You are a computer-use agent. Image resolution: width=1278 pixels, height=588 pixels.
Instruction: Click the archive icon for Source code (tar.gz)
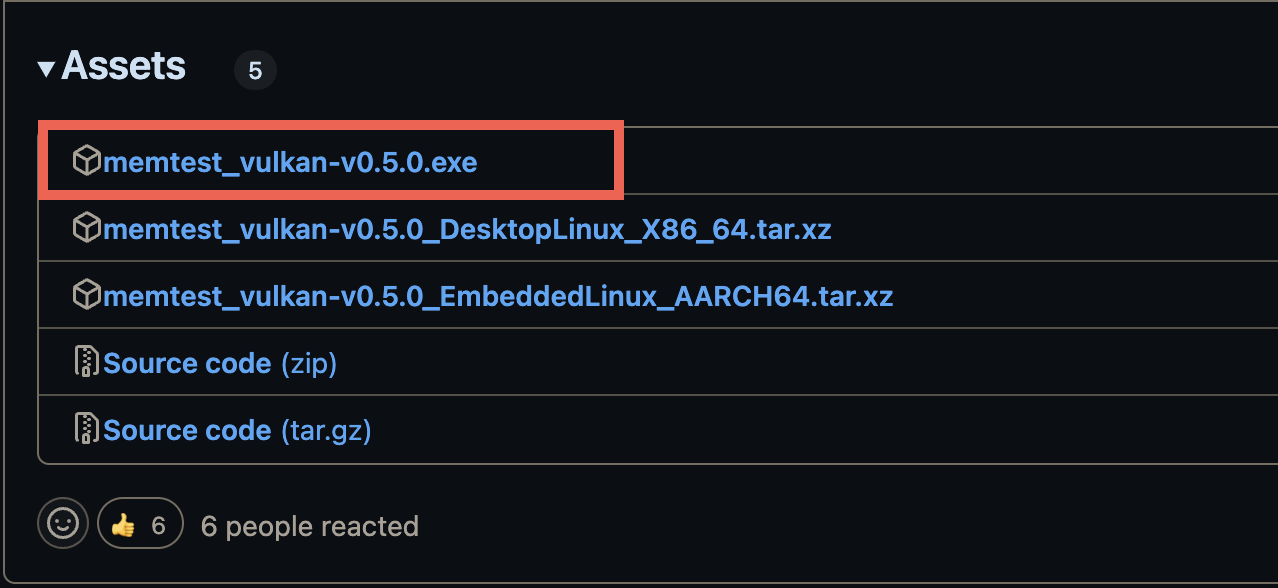88,429
